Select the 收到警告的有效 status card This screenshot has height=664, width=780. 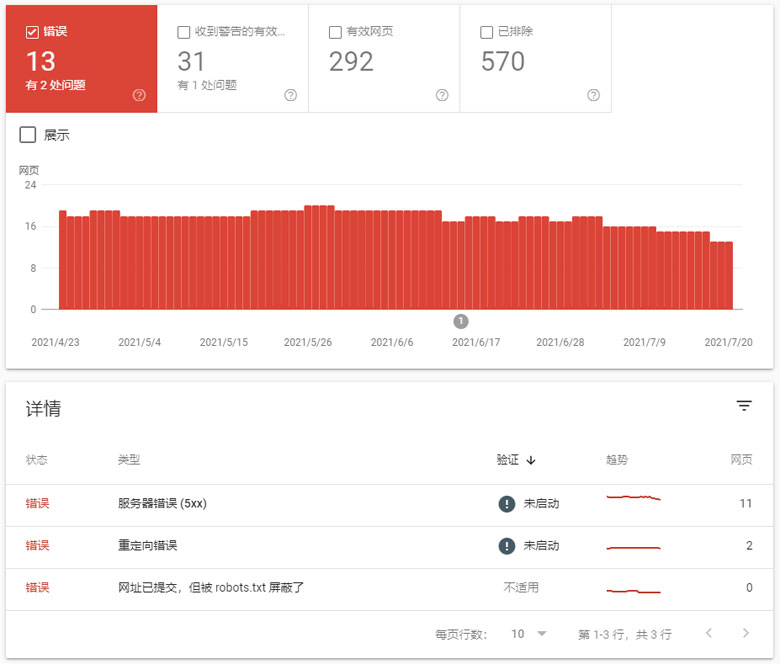pos(232,57)
